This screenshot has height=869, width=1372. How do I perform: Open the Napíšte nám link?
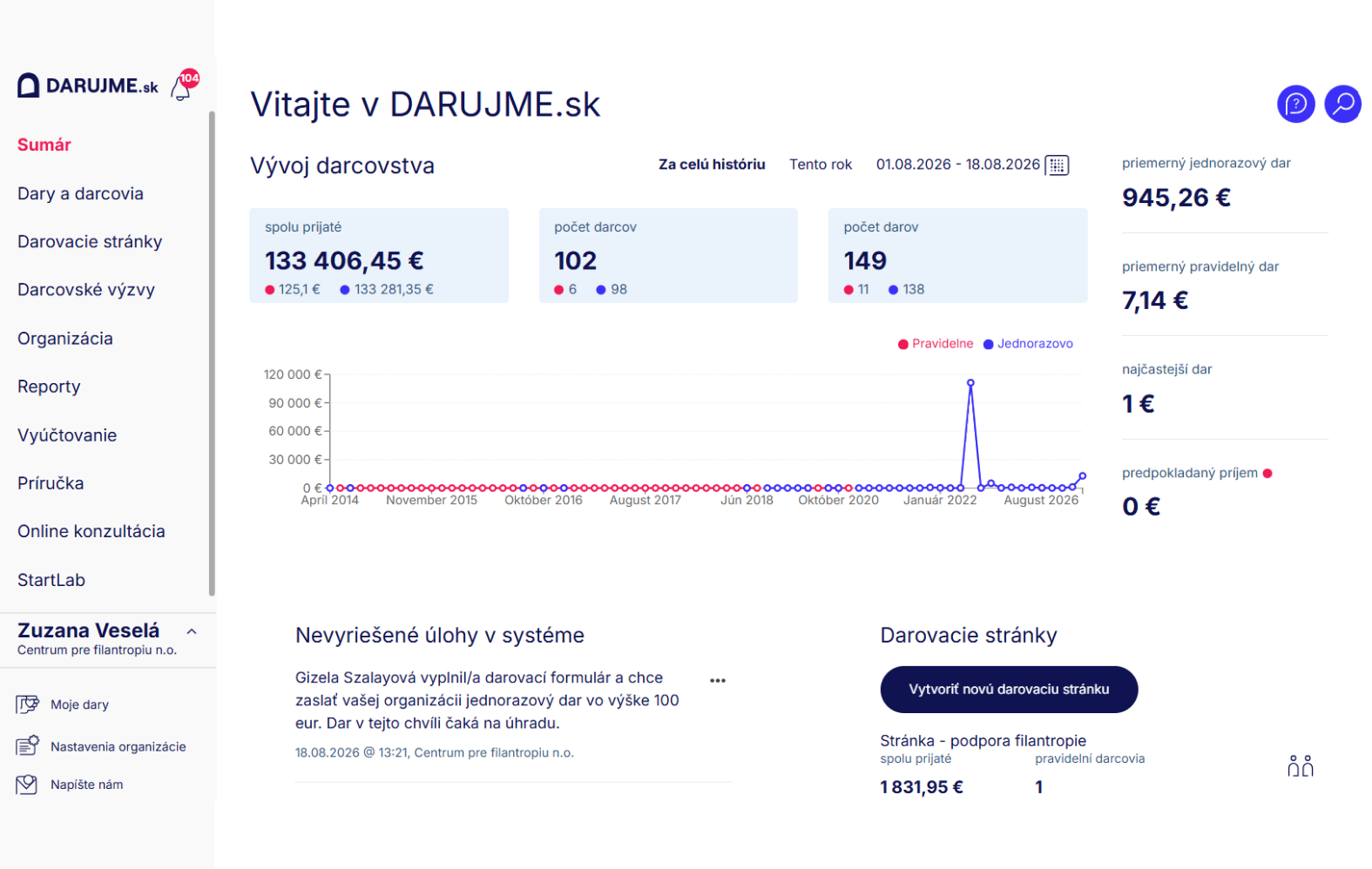tap(87, 785)
